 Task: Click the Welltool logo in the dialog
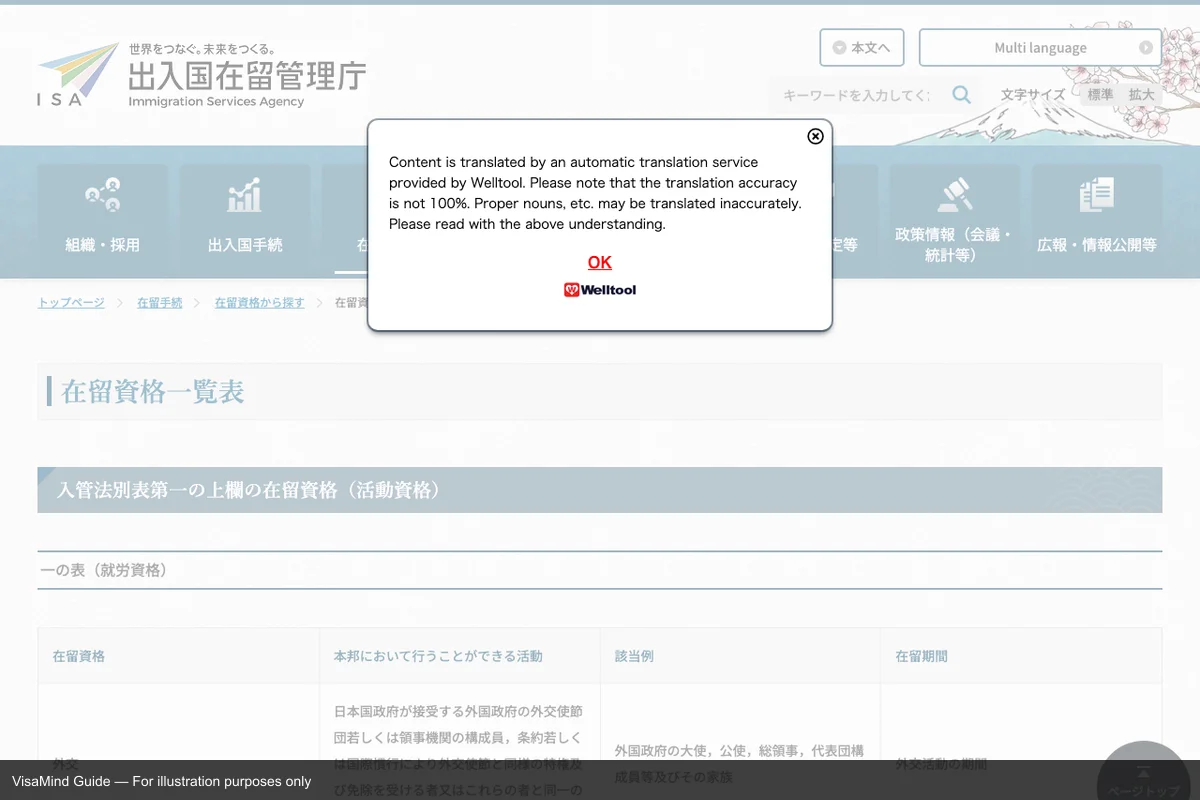(x=599, y=289)
